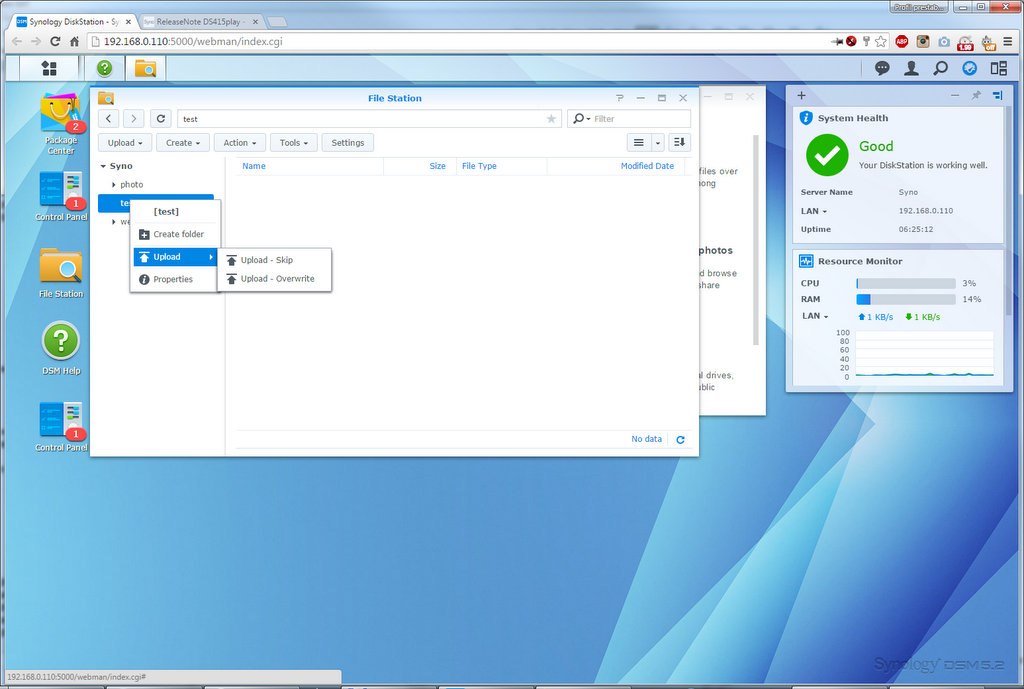Click refresh icon next to No data
Screen dimensions: 1024x689
pyautogui.click(x=680, y=440)
